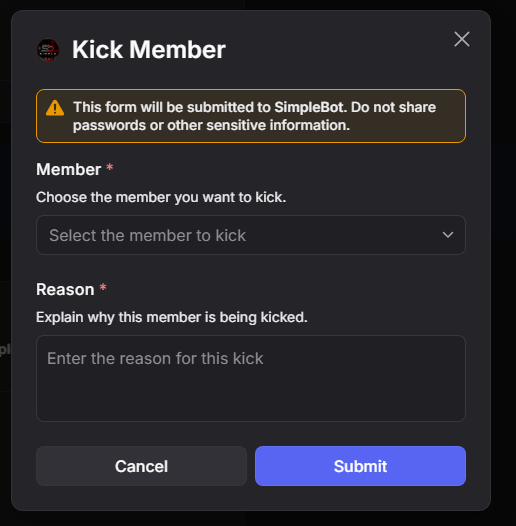Open the member selection dropdown
Screen dimensions: 516x526
[251, 235]
